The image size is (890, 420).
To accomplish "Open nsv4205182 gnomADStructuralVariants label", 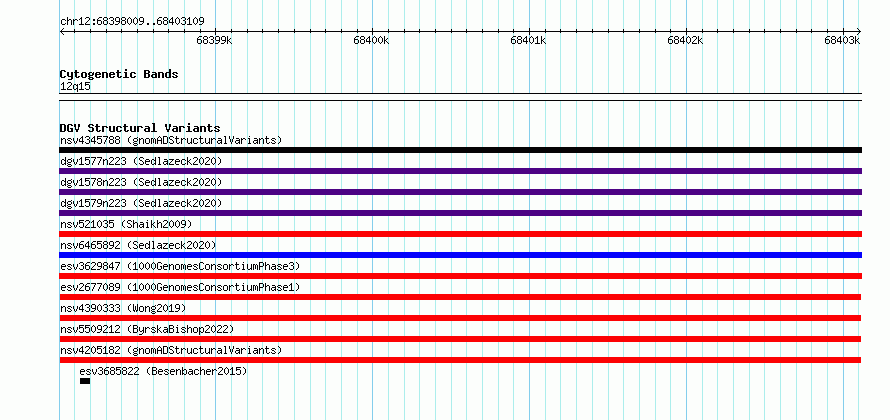I will [x=171, y=350].
